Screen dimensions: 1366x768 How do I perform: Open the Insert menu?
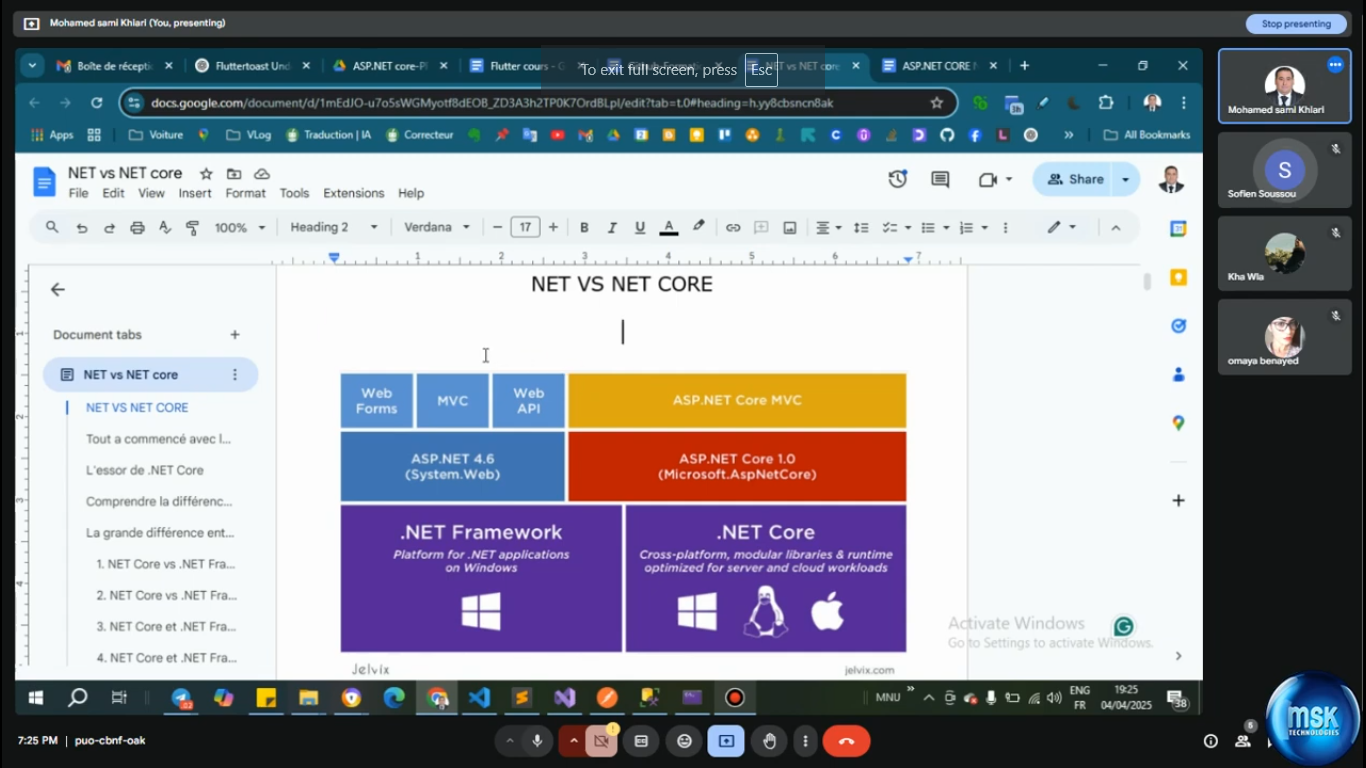pos(195,193)
